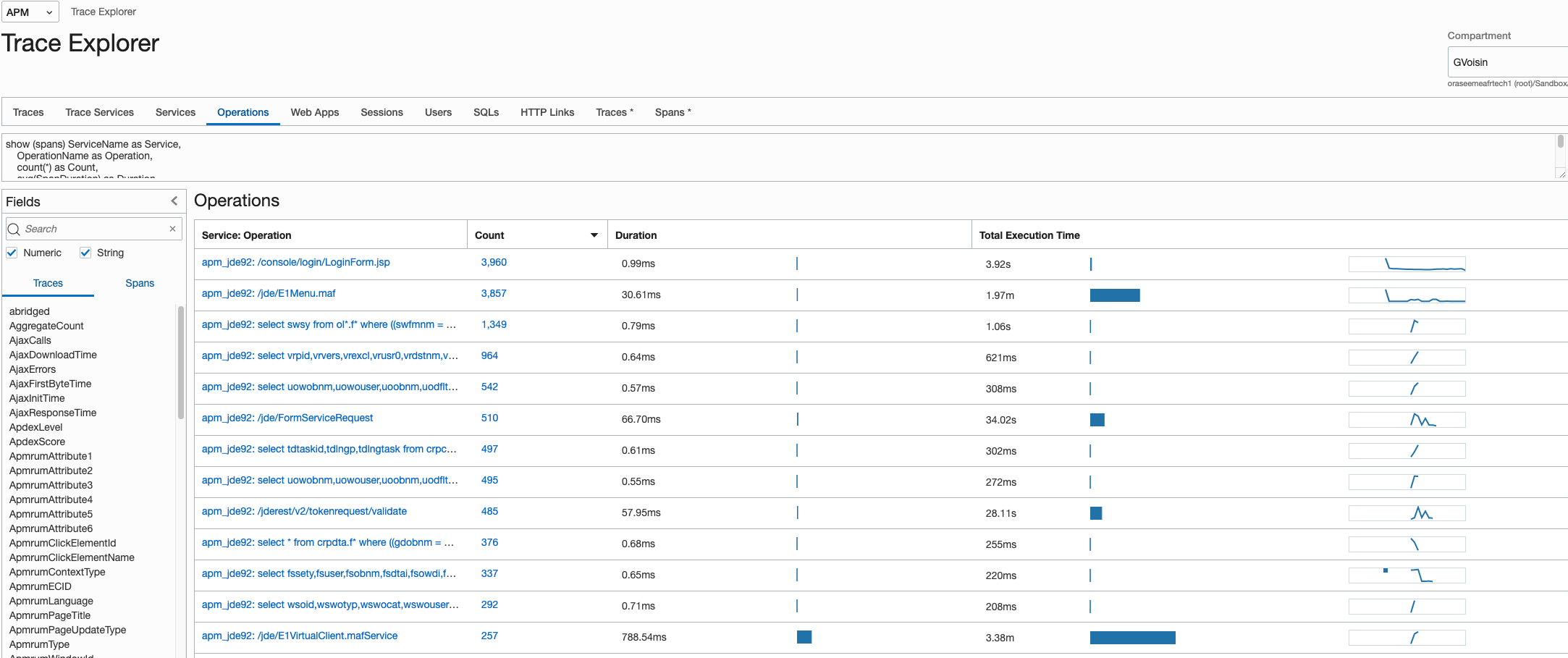Open the select fssety,fsuser operation row
Screen dimensions: 1568x658
click(329, 573)
